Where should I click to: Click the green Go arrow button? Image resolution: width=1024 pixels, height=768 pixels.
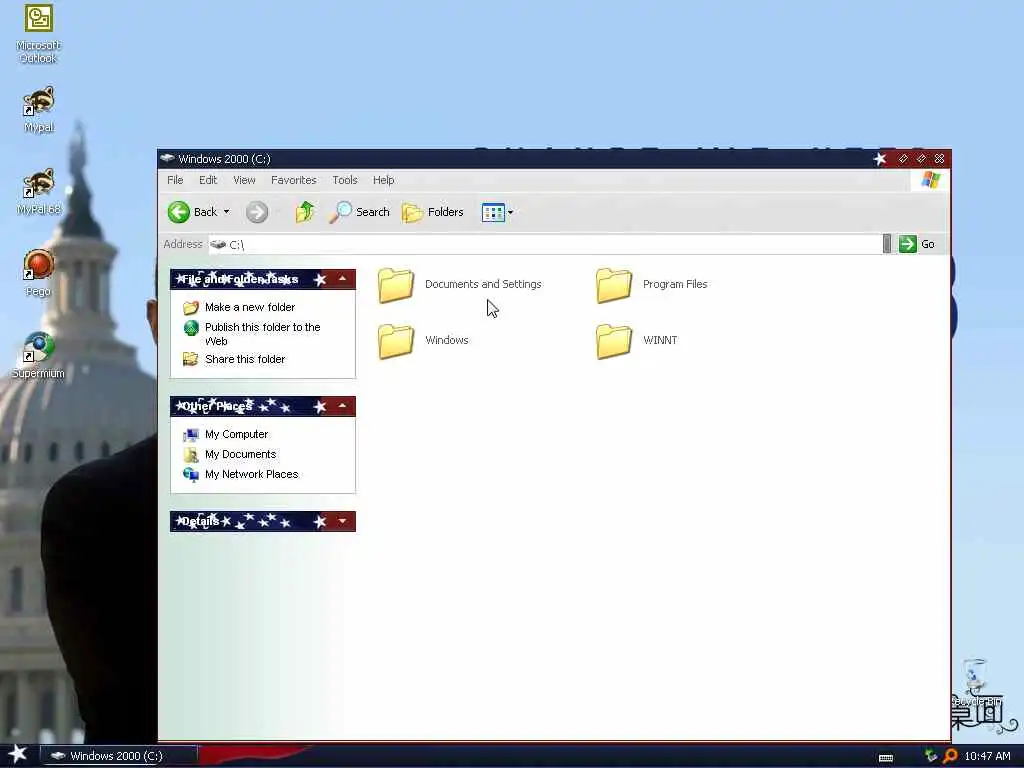click(907, 244)
